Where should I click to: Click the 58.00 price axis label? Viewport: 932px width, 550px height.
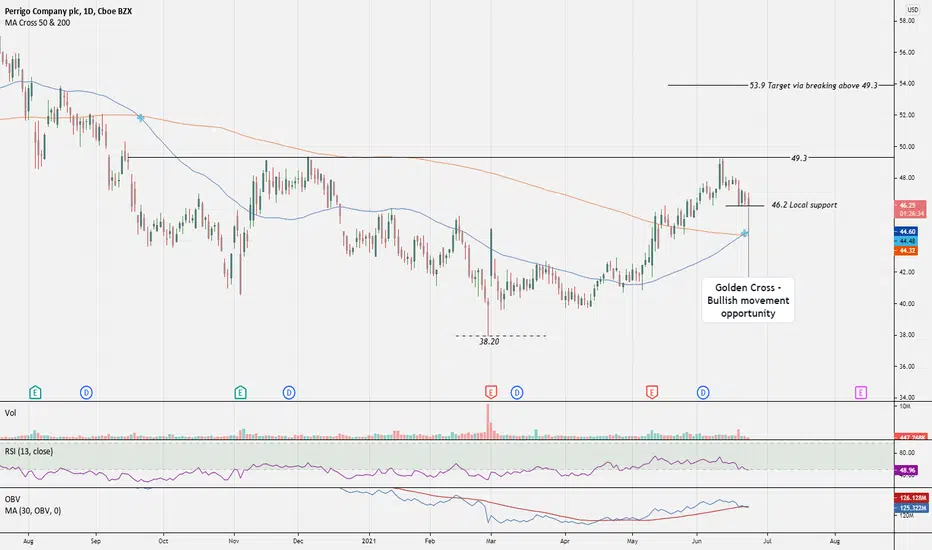pos(907,21)
